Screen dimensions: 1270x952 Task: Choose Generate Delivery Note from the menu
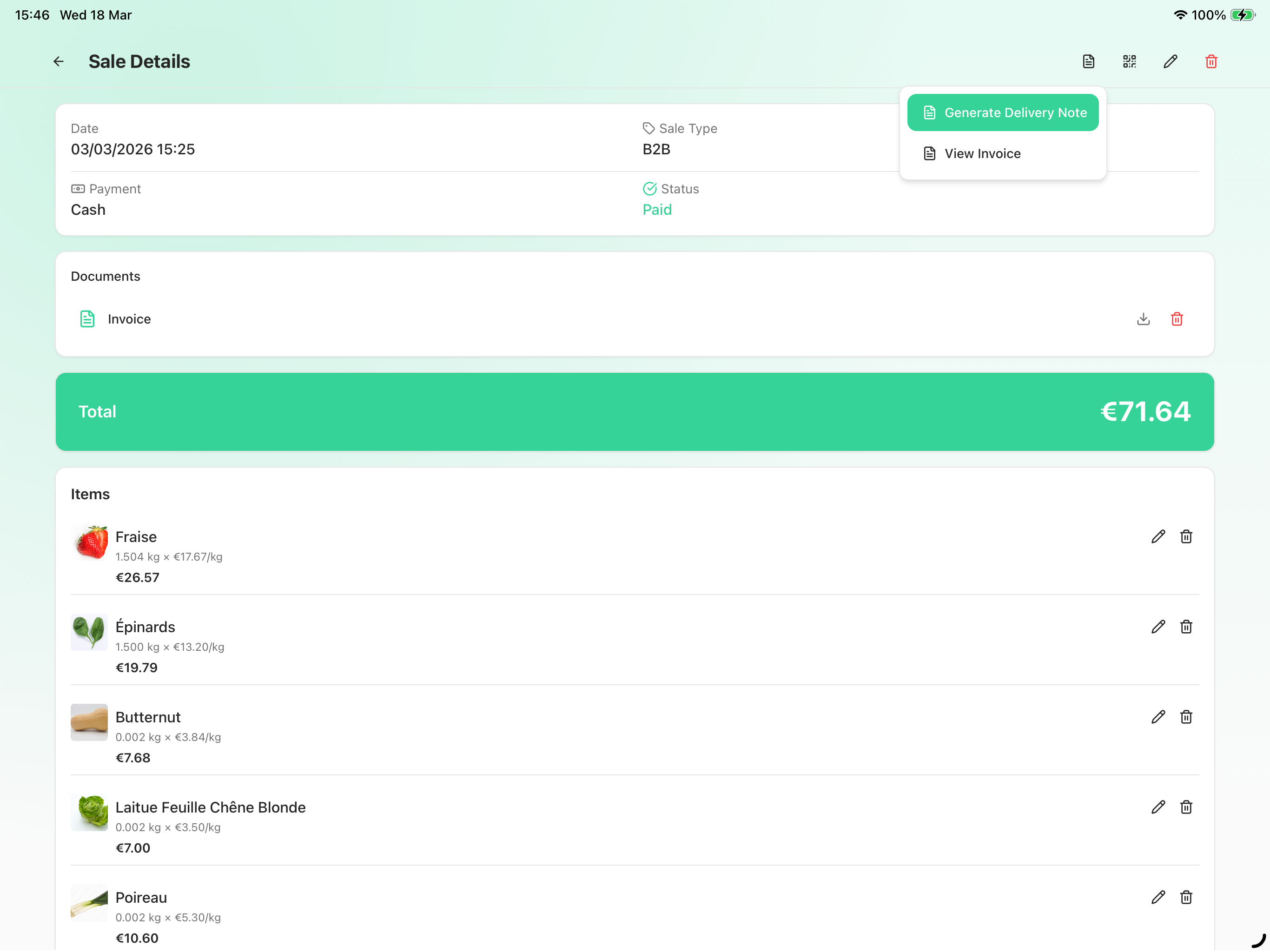click(x=1002, y=112)
